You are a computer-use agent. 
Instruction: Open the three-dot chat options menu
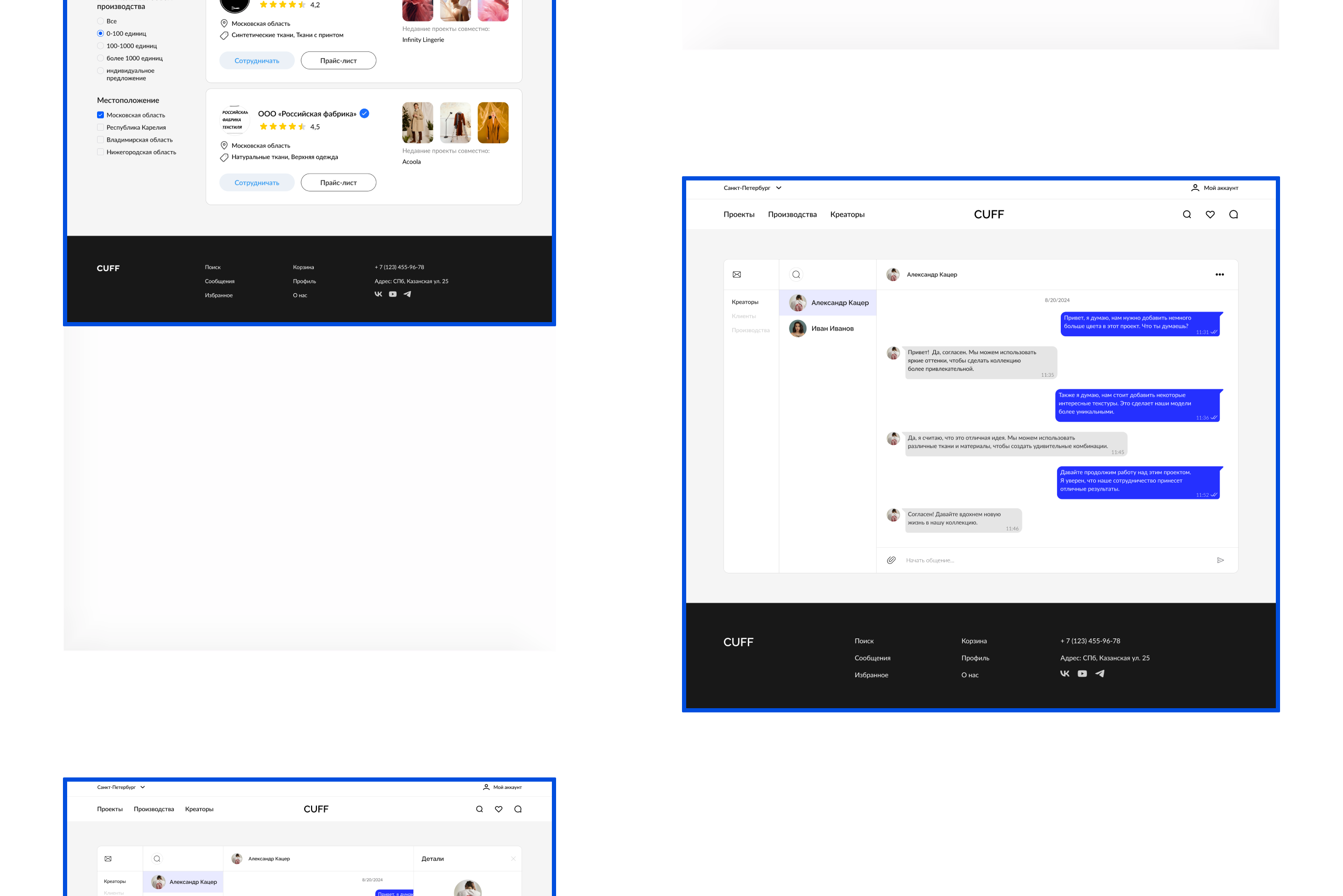1219,274
